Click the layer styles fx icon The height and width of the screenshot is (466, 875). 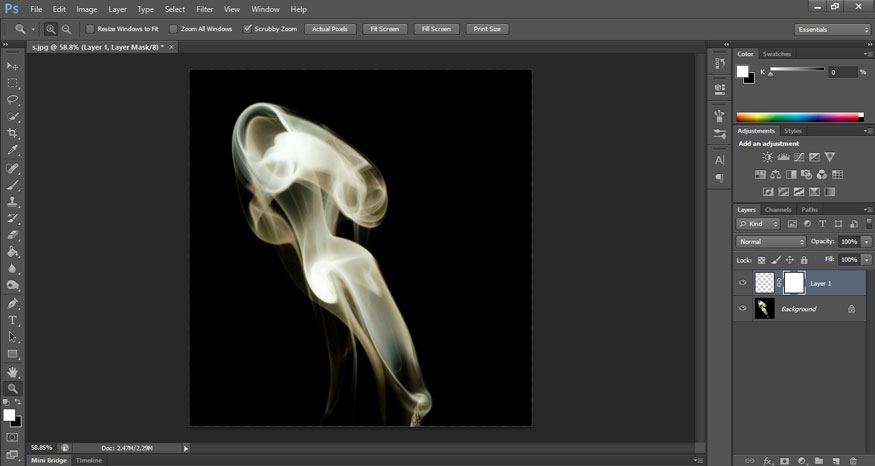pos(768,461)
